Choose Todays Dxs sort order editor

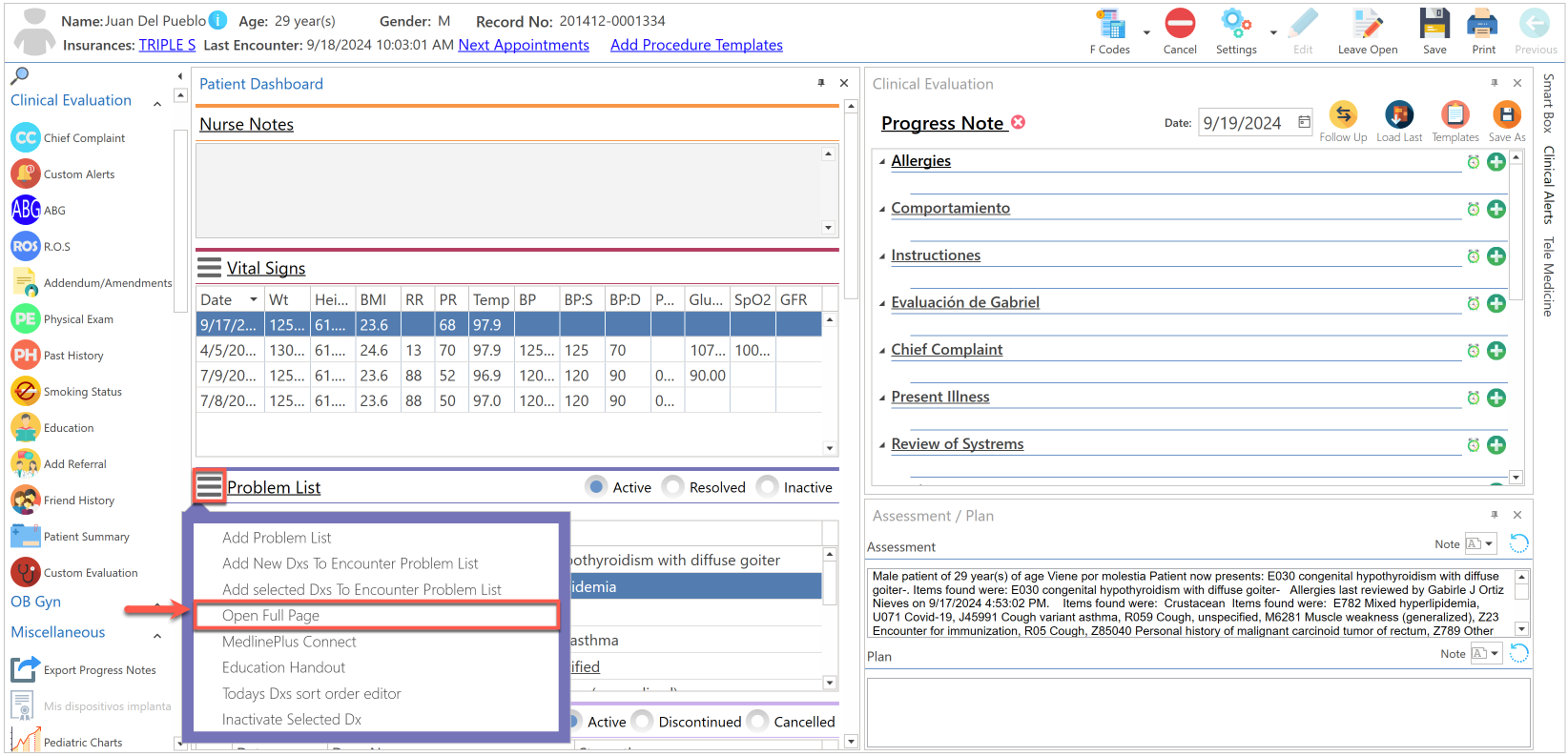311,693
